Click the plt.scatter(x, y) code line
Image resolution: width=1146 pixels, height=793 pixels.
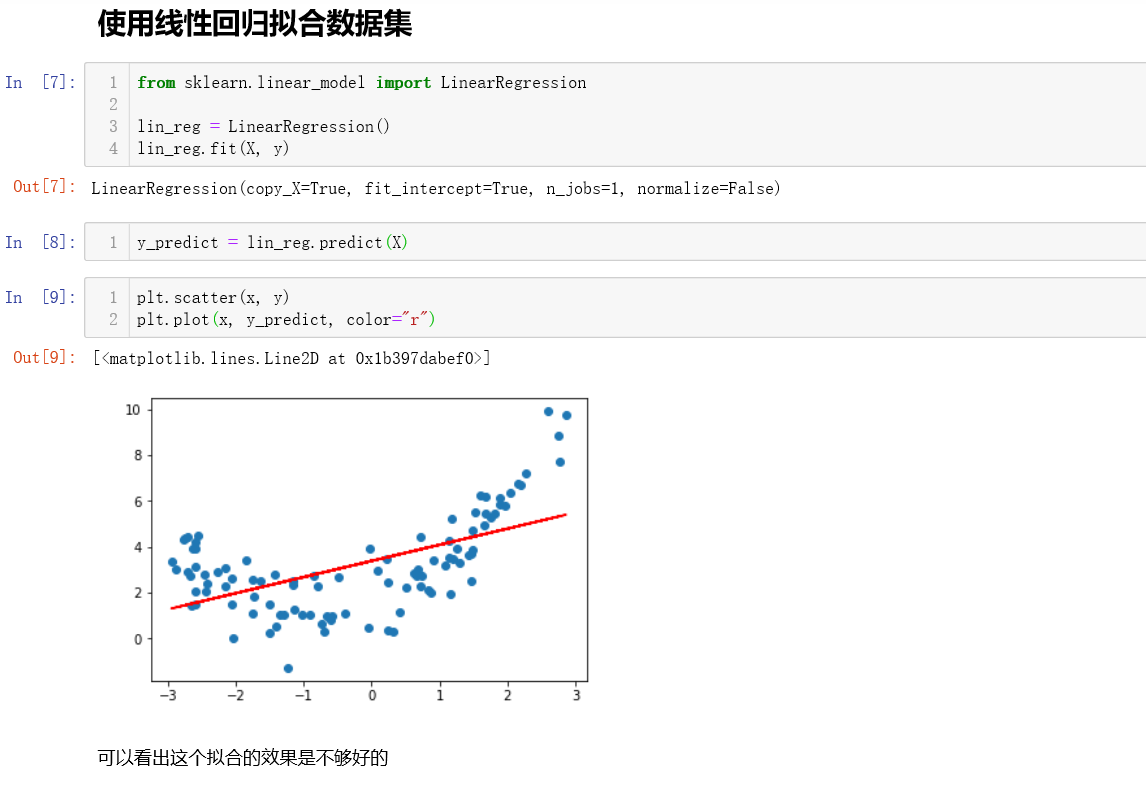click(x=213, y=297)
